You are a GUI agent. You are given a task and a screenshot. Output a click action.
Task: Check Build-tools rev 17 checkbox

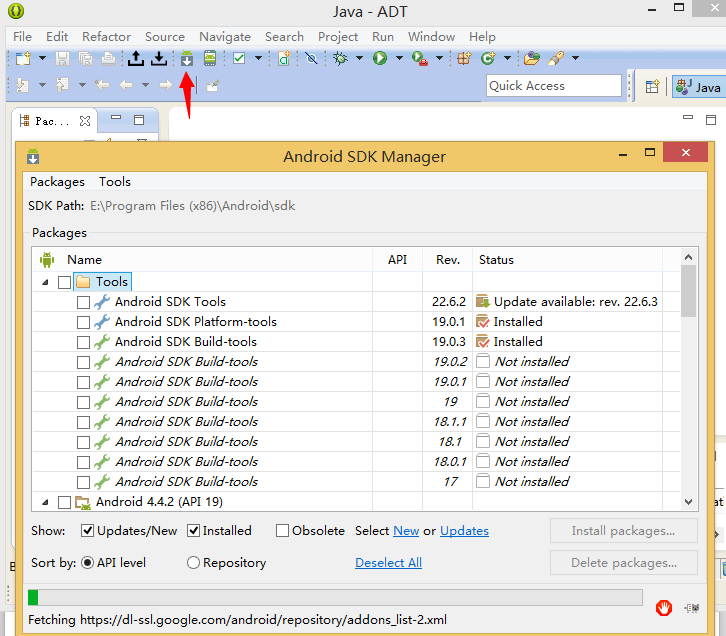click(83, 482)
